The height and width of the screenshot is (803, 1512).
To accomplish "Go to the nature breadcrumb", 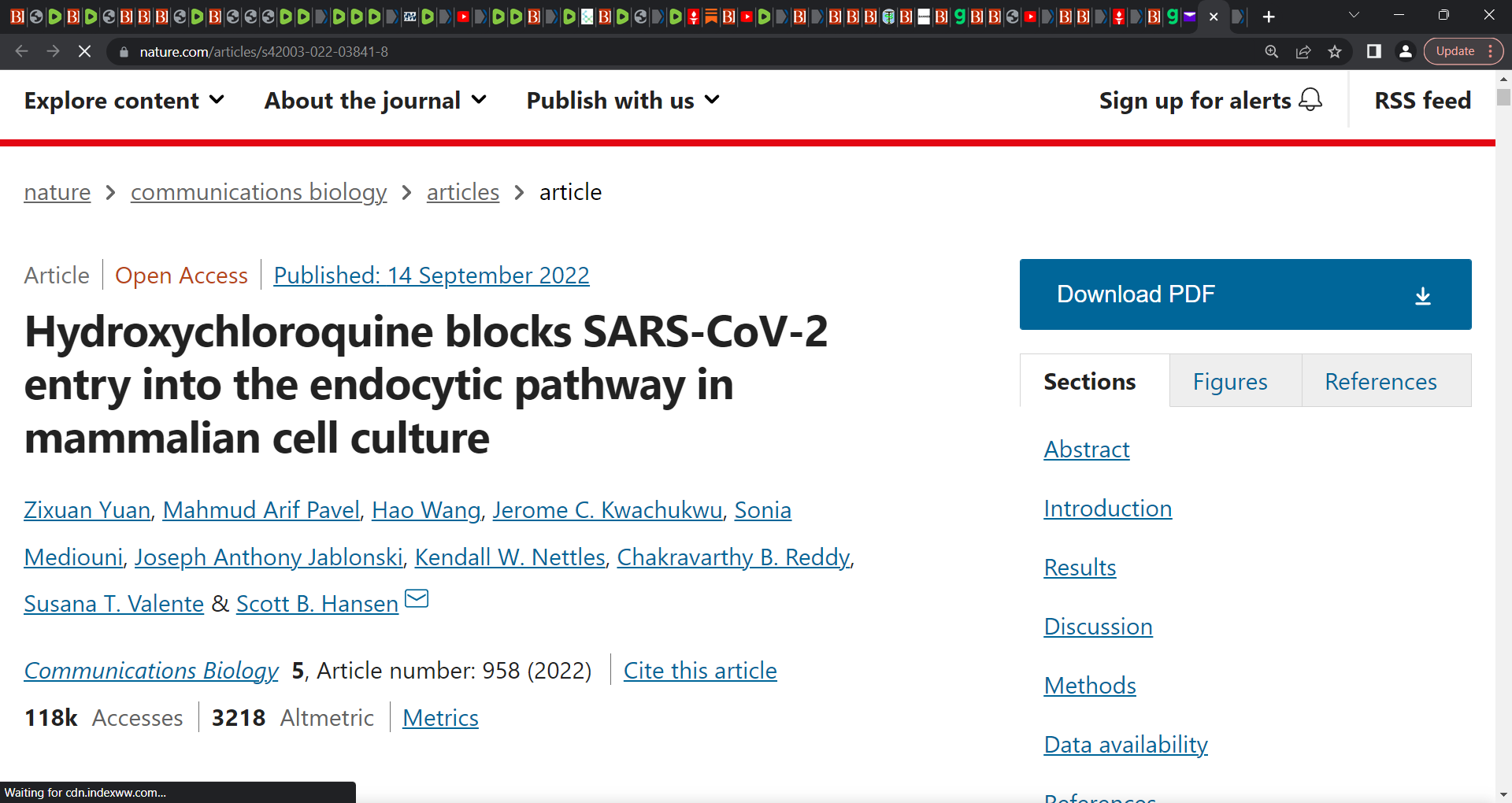I will point(57,192).
